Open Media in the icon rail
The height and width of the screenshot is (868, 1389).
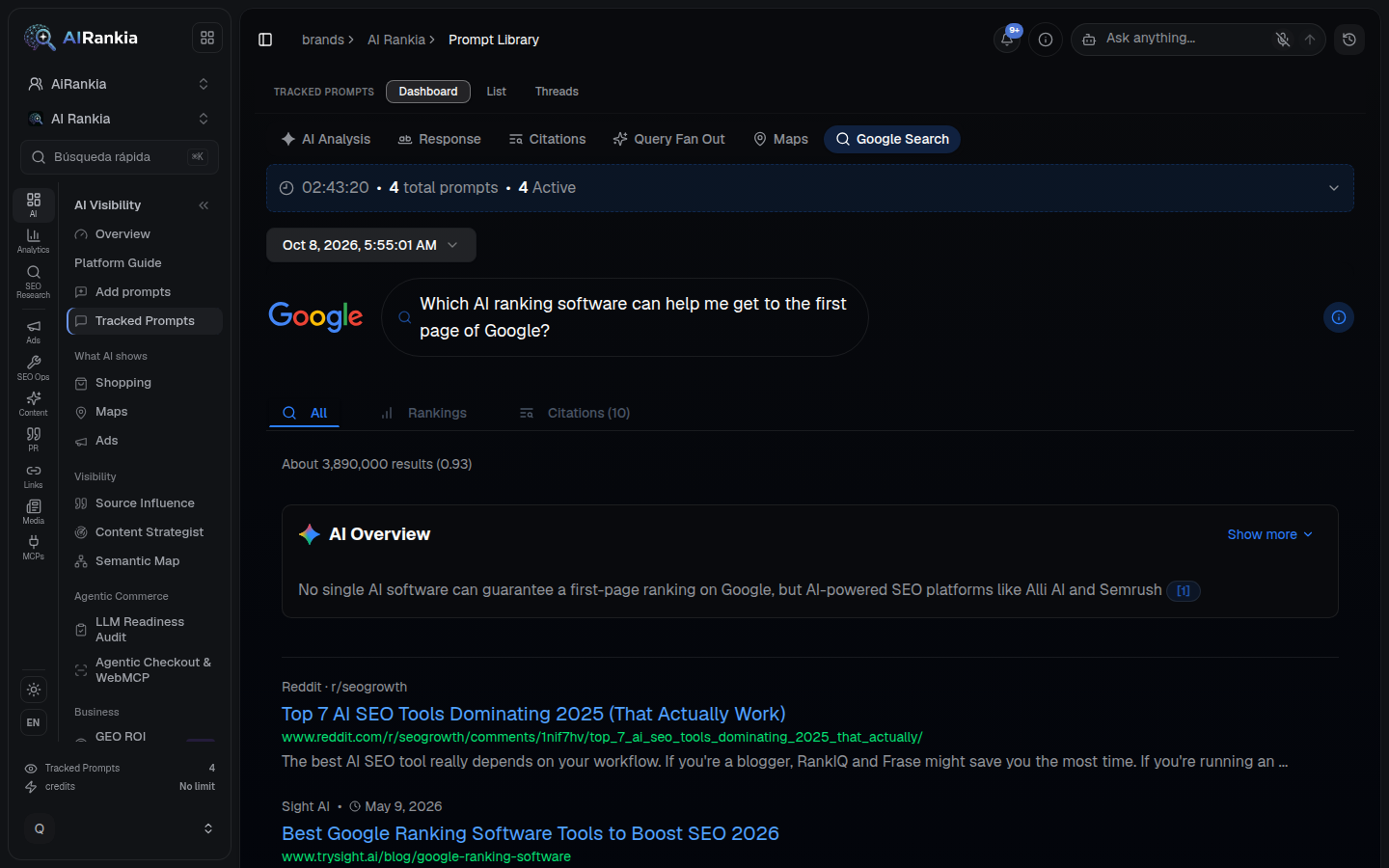[33, 512]
